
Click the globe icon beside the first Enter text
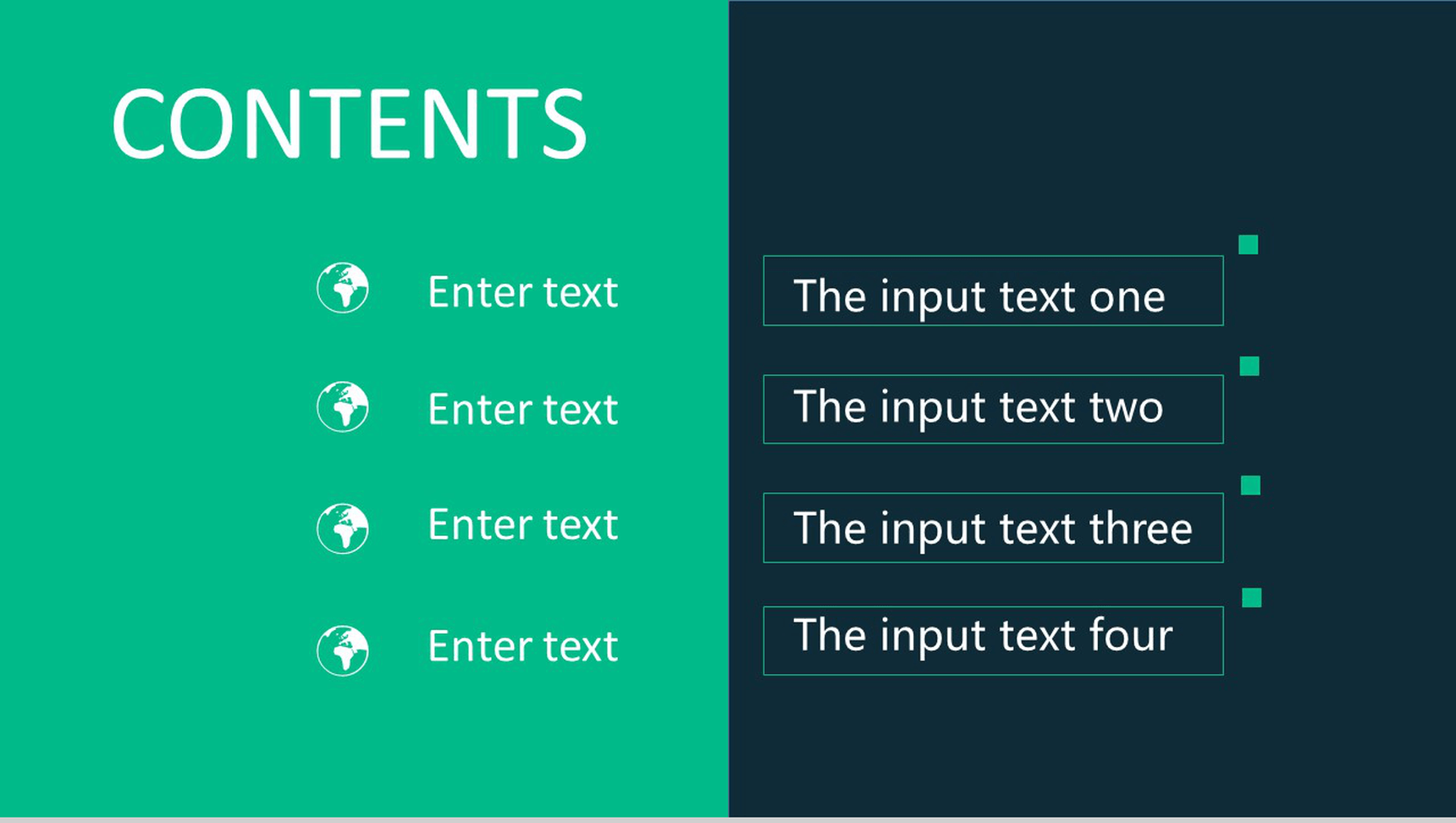[x=343, y=288]
